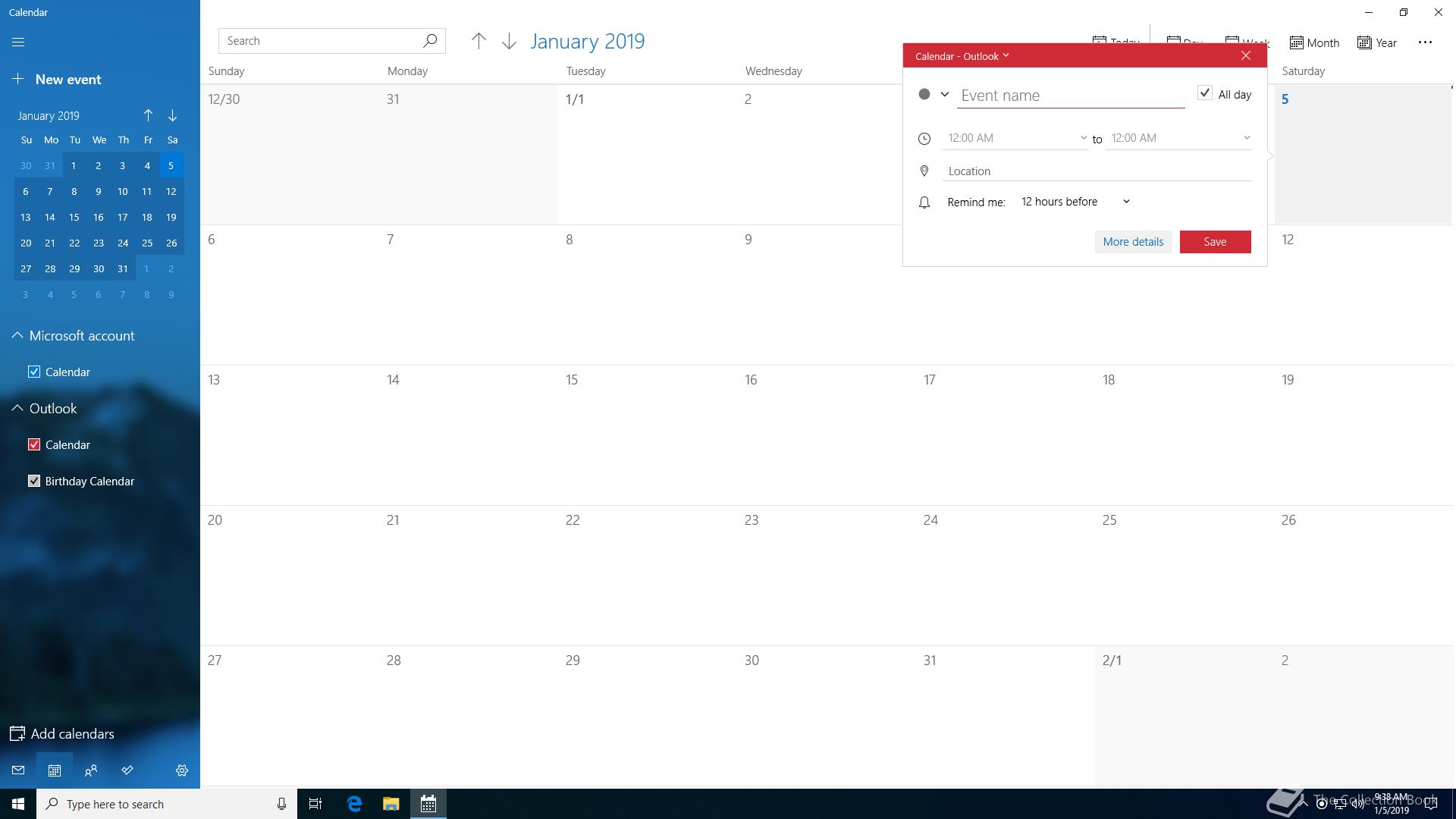Click the Calendar app taskbar icon
Screen dimensions: 1456x819
428,804
